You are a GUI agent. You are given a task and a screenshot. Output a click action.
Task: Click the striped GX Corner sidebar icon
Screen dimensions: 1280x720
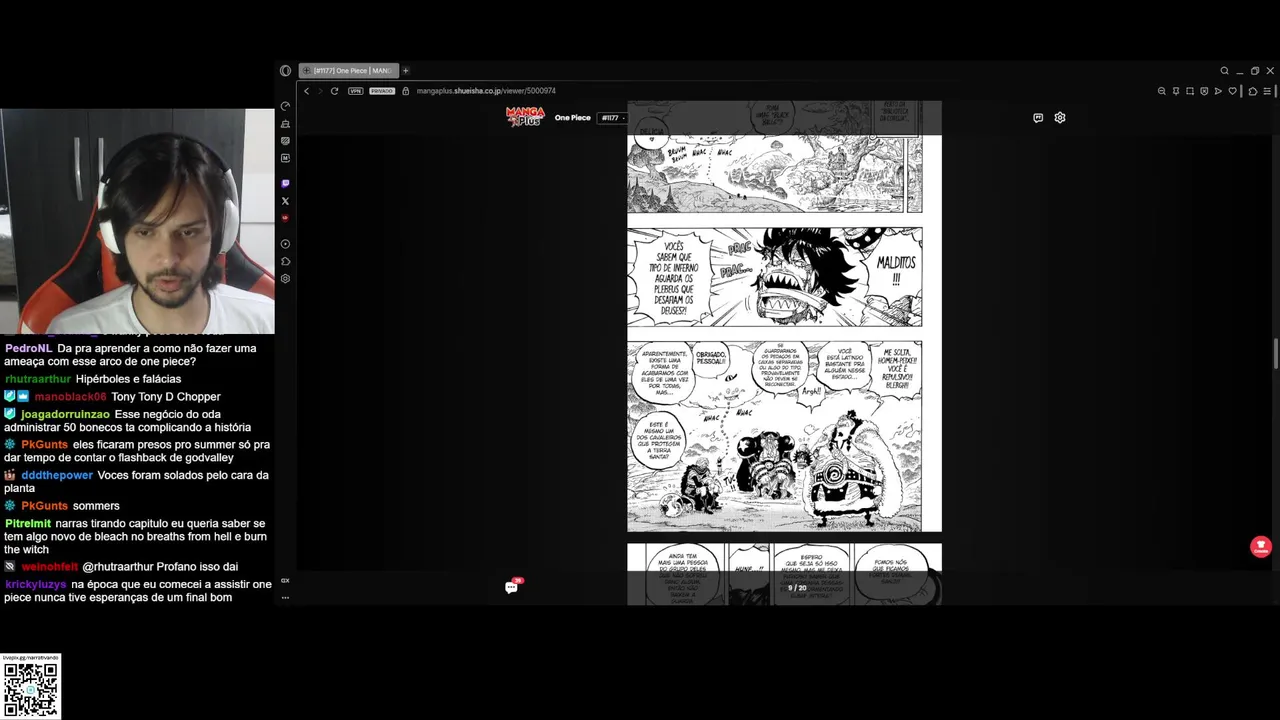[x=285, y=141]
